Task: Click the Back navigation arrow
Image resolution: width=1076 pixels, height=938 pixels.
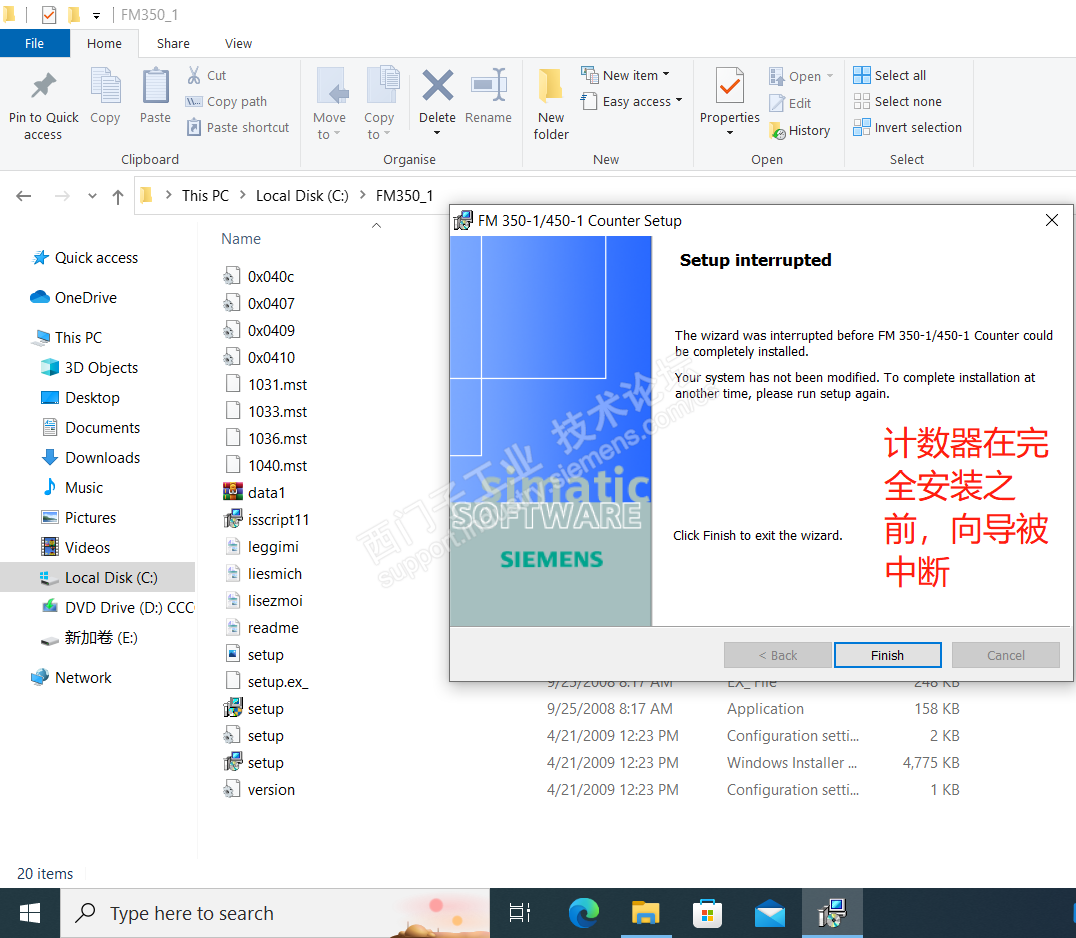Action: (x=24, y=196)
